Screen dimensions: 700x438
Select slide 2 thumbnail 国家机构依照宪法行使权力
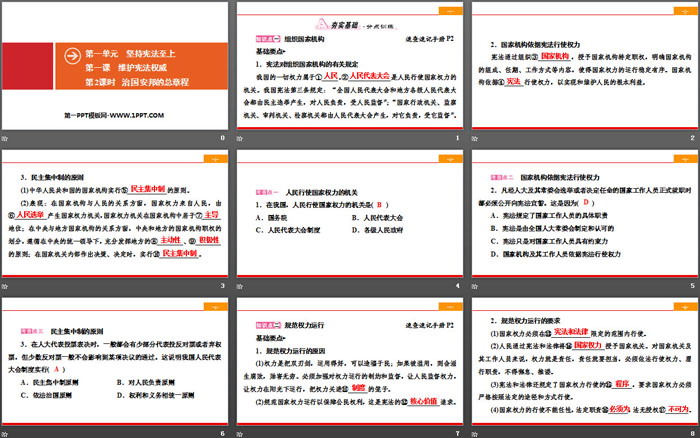point(585,66)
